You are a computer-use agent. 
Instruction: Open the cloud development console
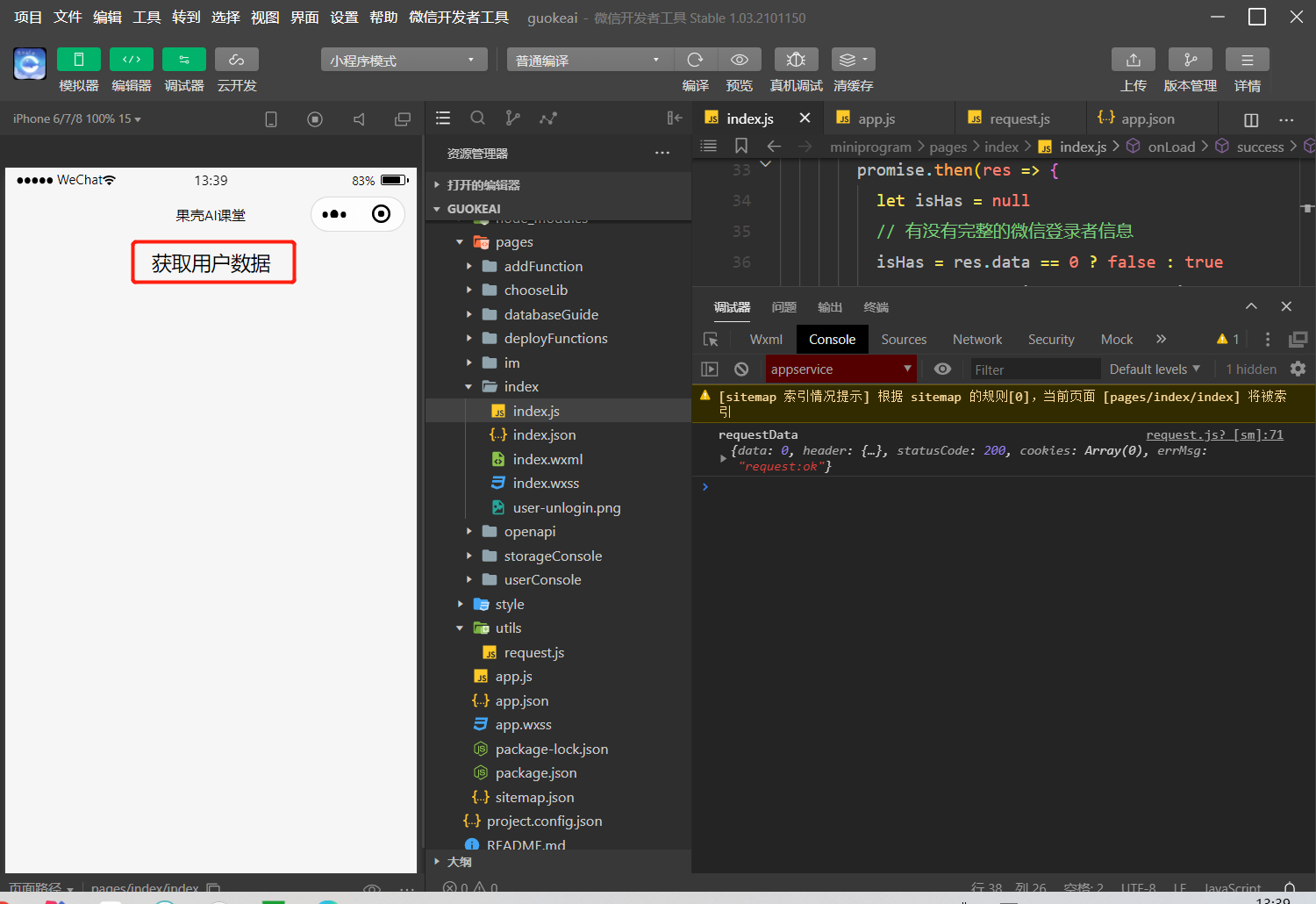click(237, 59)
